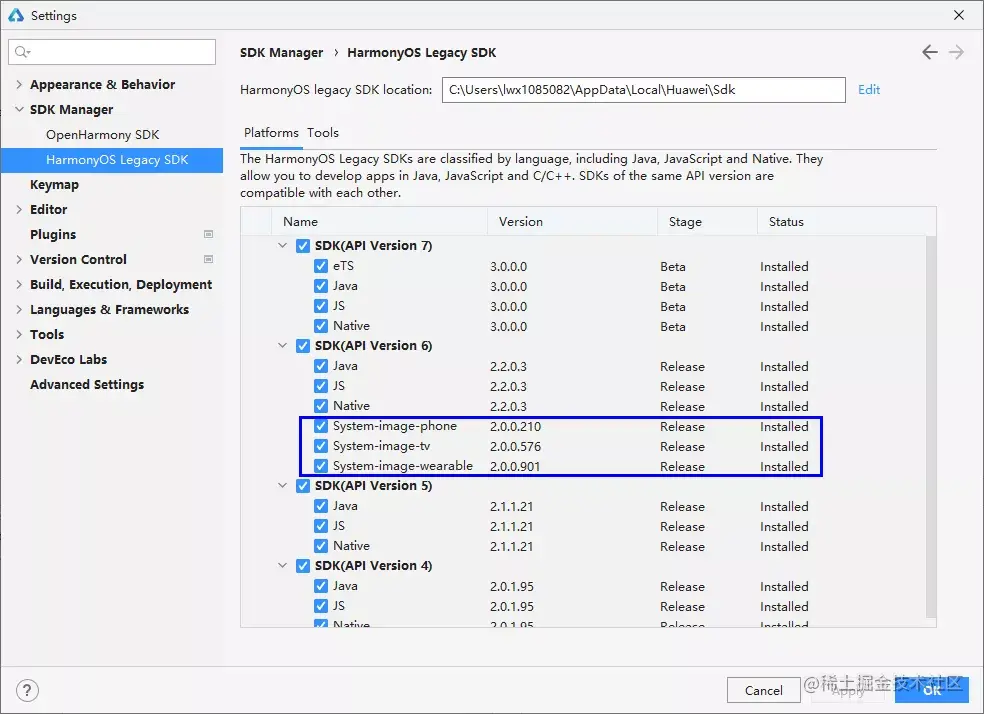Toggle the Java 3.0.0.0 checkbox
Screen dimensions: 984x714
321,286
